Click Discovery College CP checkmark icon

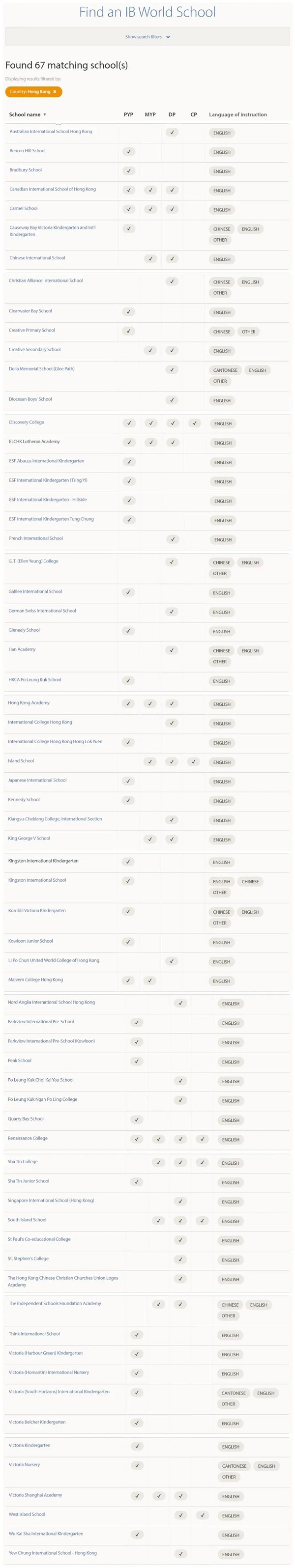(x=194, y=423)
